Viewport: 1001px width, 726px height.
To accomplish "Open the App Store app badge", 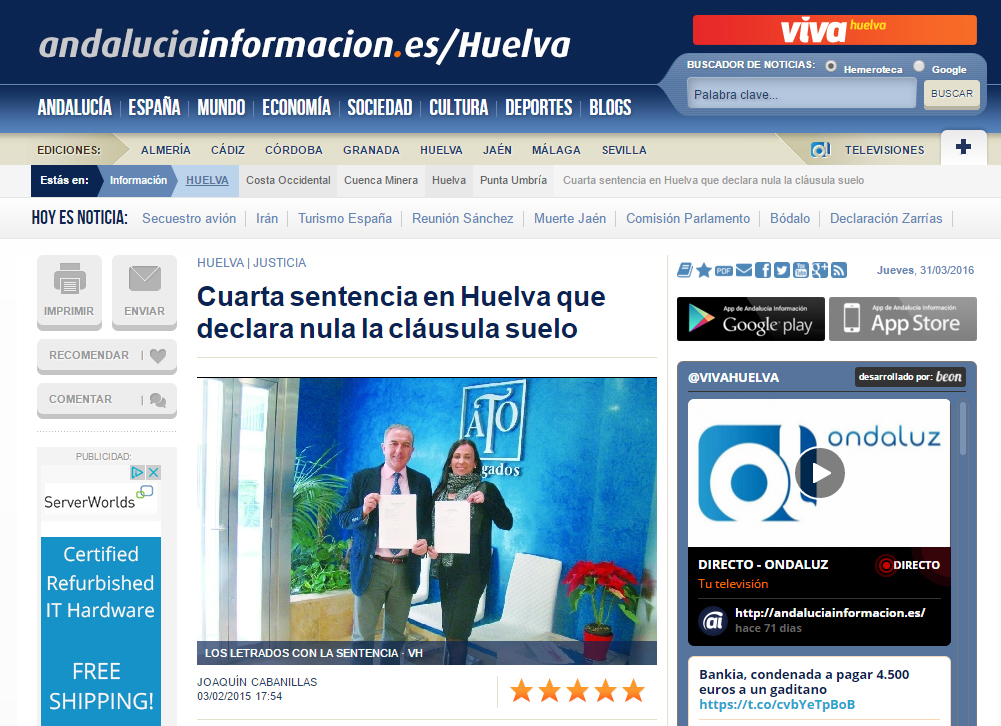I will pos(903,319).
